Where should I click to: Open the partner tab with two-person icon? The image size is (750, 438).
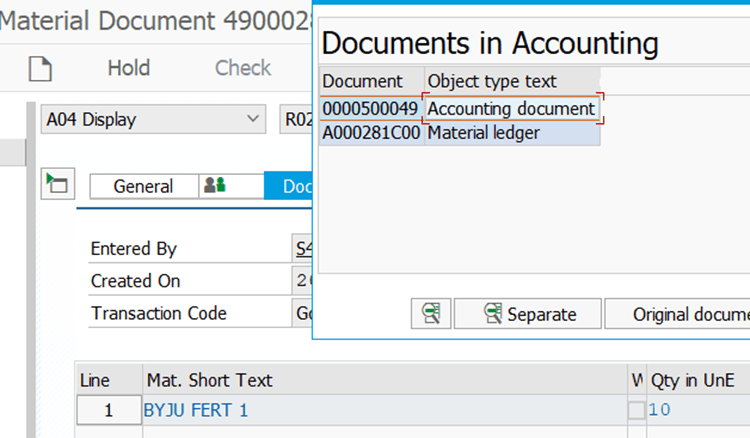pos(214,186)
